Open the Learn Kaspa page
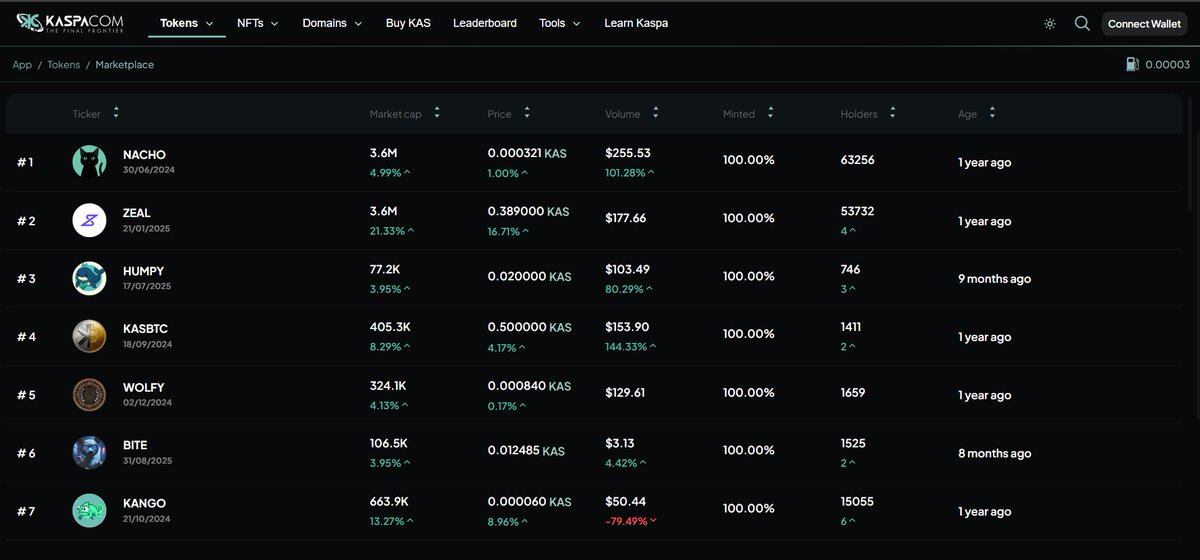 636,23
